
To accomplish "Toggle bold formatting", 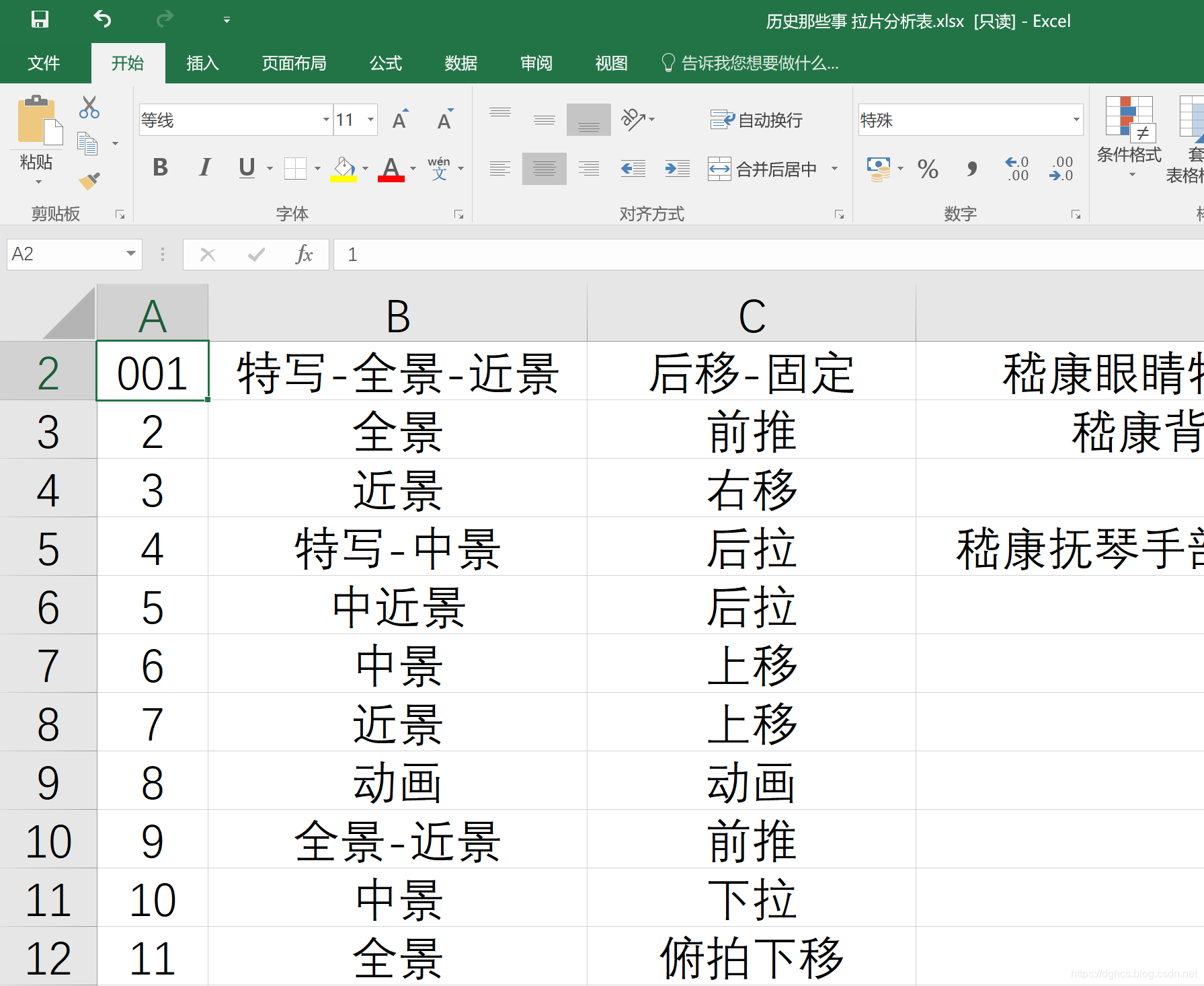I will tap(160, 167).
